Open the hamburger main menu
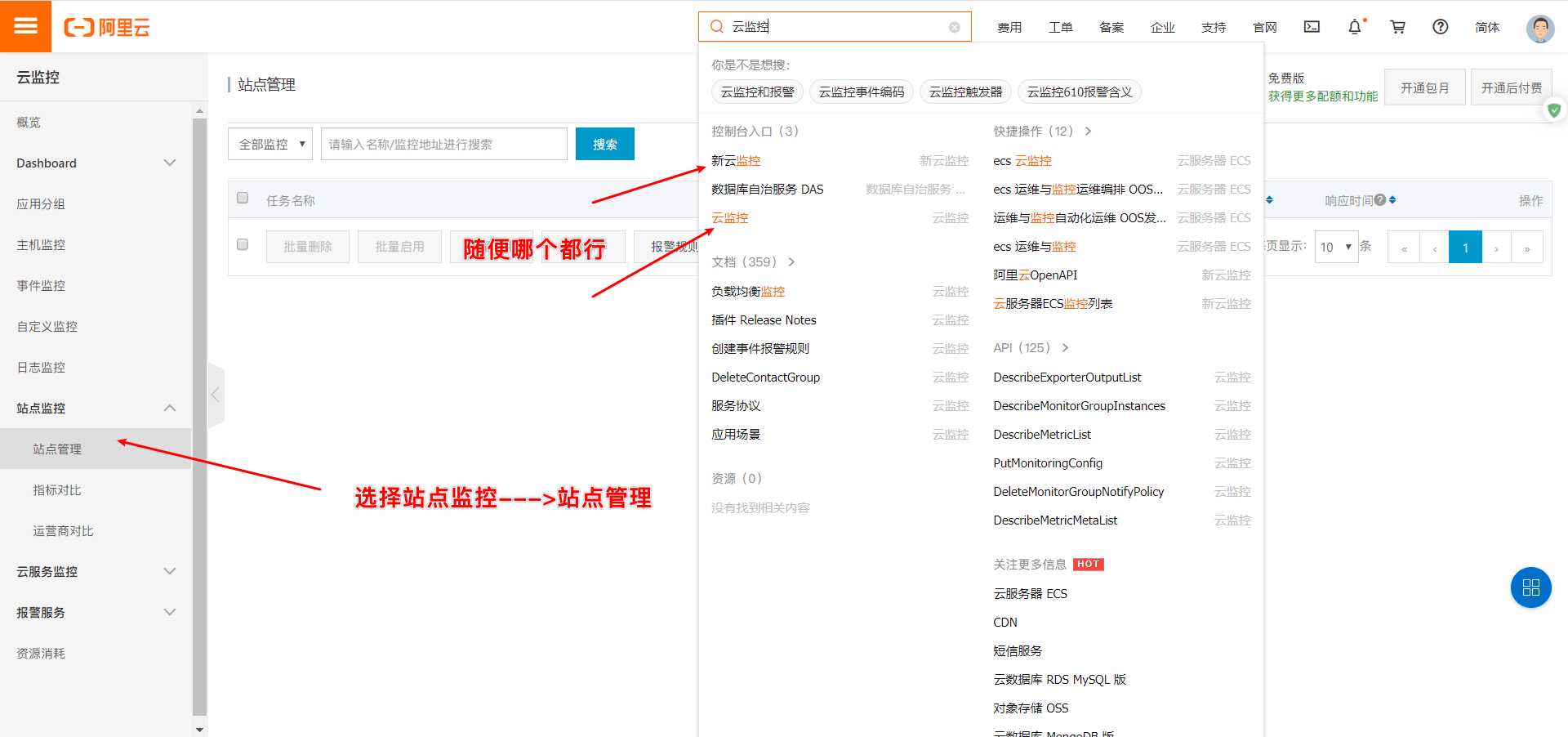The width and height of the screenshot is (1568, 737). [x=25, y=26]
